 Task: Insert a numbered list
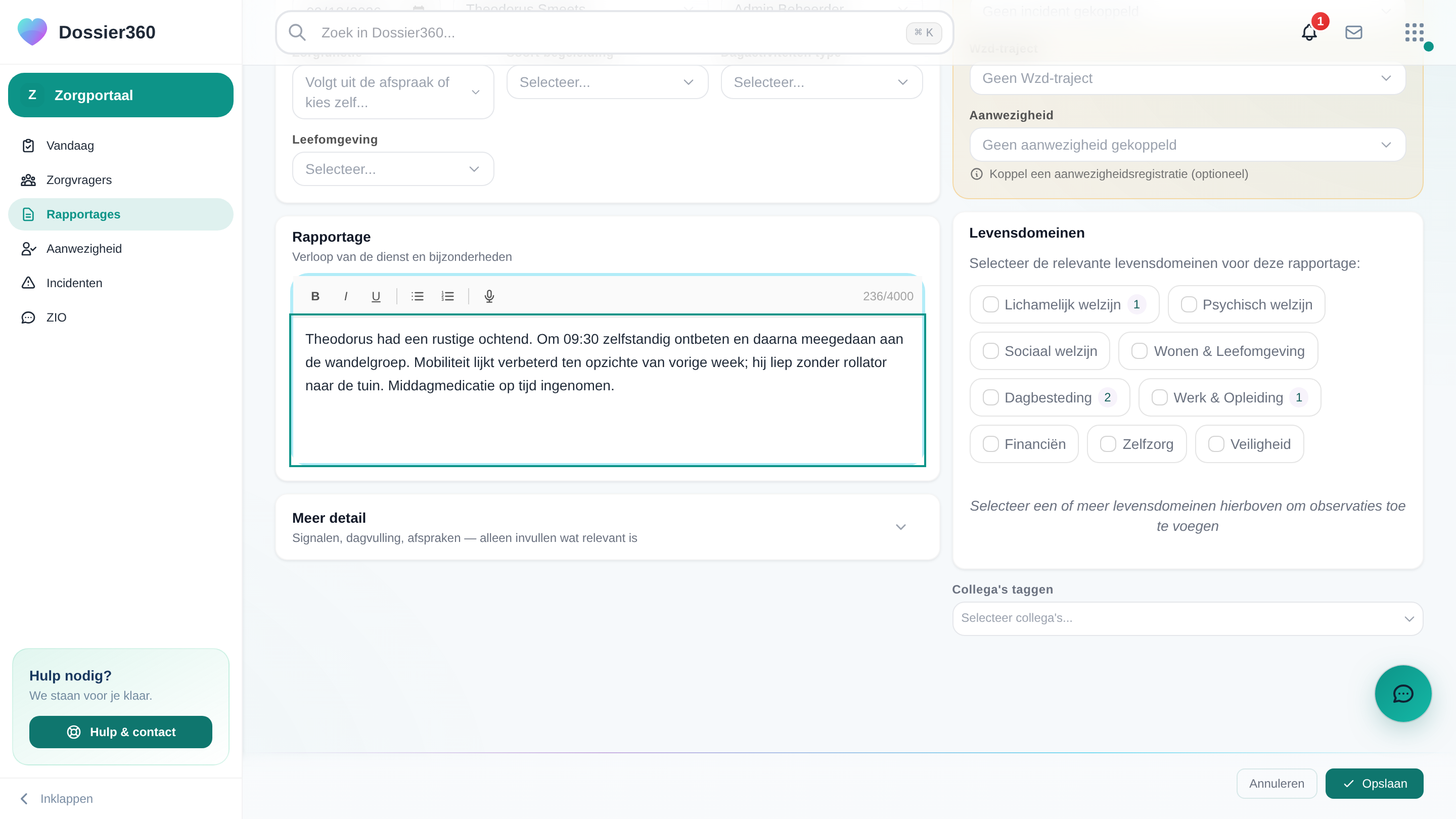point(447,296)
